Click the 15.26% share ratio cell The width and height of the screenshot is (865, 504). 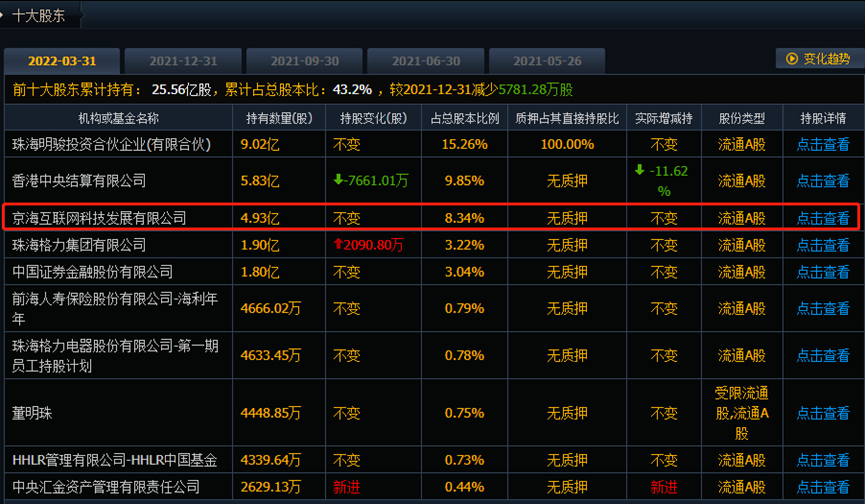coord(464,144)
